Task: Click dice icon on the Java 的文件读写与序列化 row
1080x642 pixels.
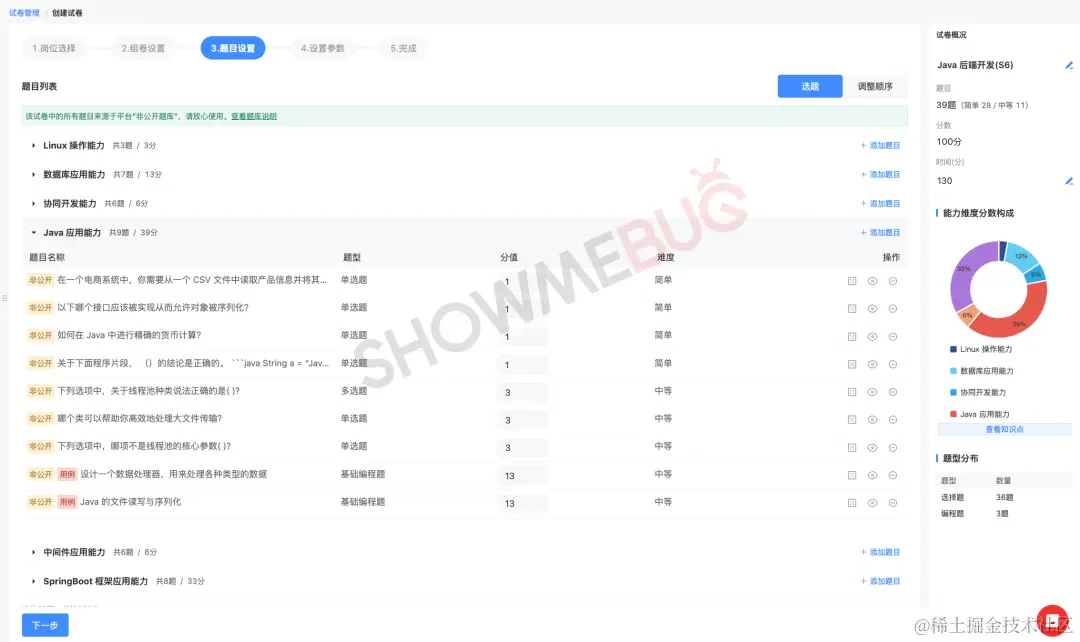Action: tap(852, 503)
